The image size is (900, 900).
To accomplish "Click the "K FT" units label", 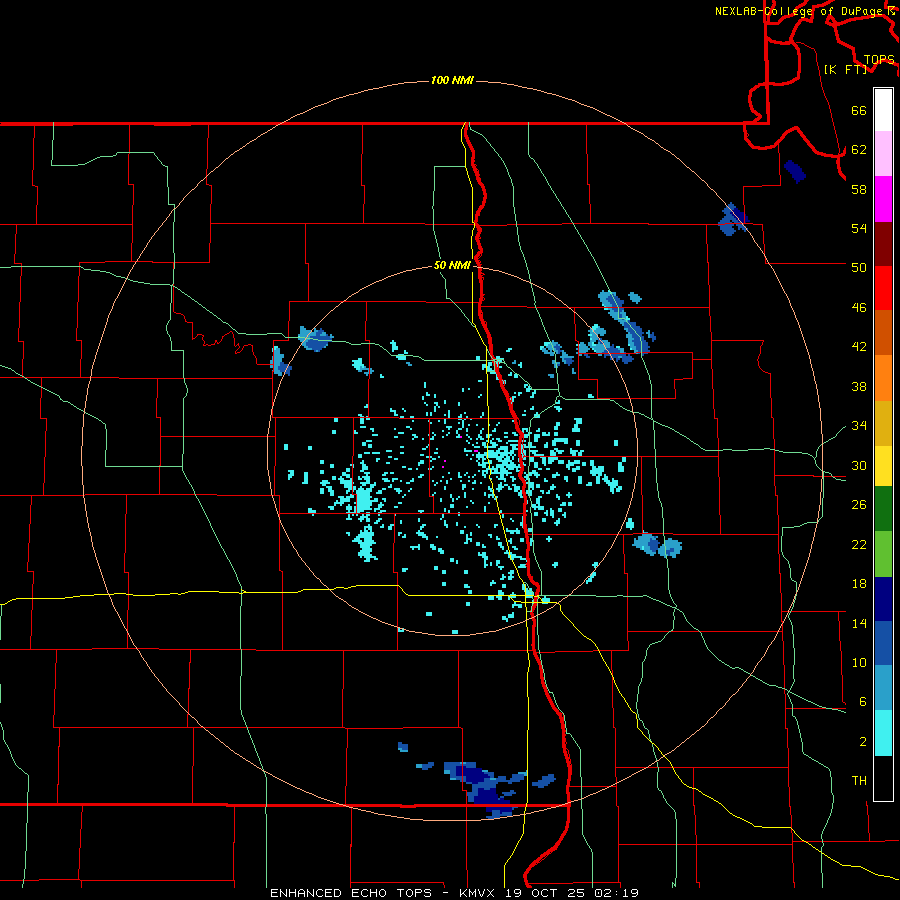I will (845, 69).
